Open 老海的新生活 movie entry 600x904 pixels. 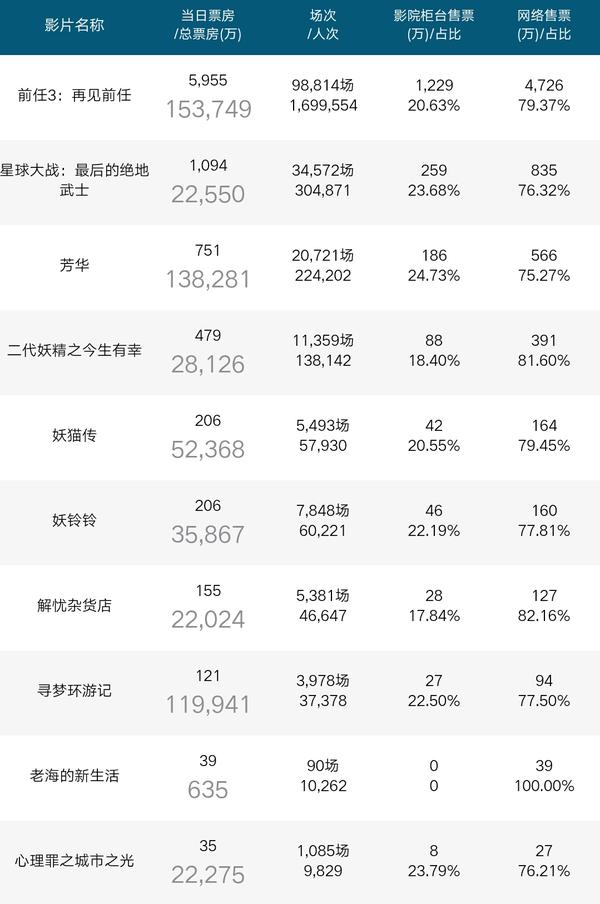[x=74, y=776]
